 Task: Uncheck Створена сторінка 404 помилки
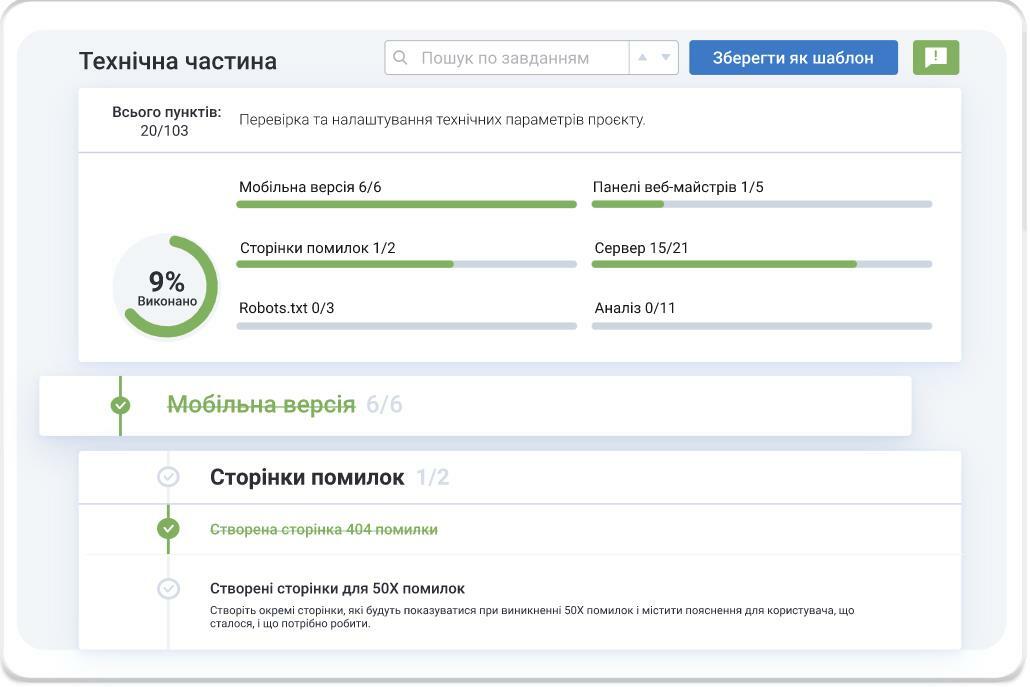click(168, 529)
